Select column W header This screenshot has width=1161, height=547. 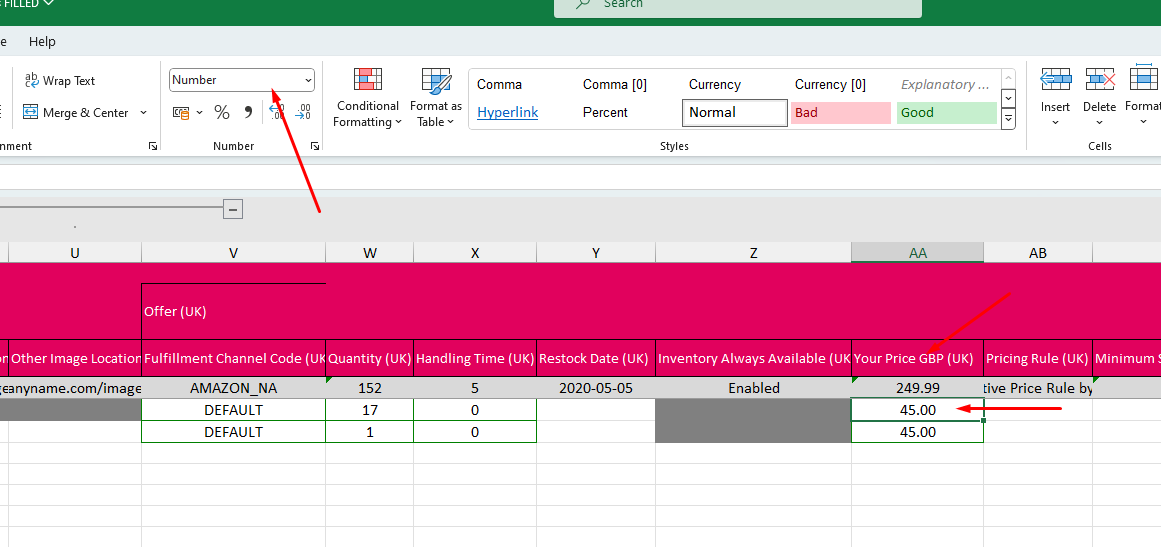coord(369,253)
